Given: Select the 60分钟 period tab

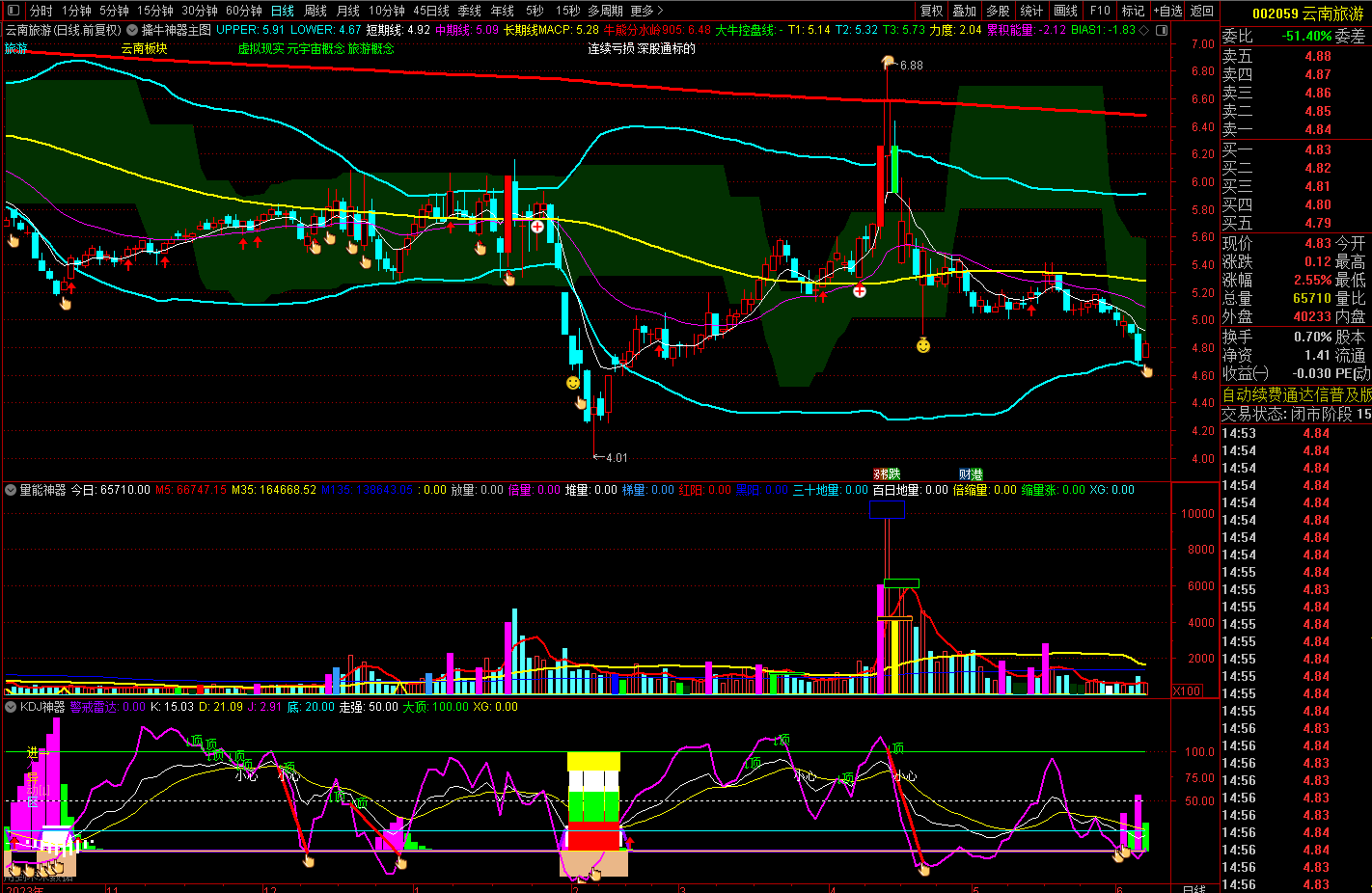Looking at the screenshot, I should coord(244,11).
